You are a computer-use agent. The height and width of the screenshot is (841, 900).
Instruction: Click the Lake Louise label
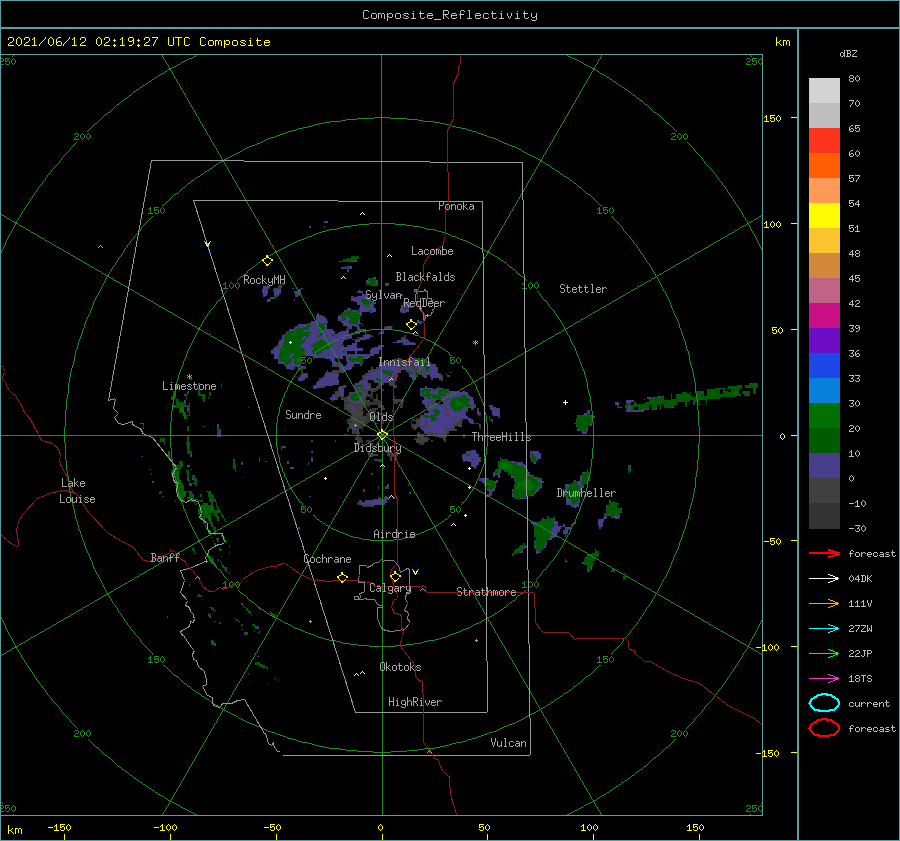coord(77,491)
